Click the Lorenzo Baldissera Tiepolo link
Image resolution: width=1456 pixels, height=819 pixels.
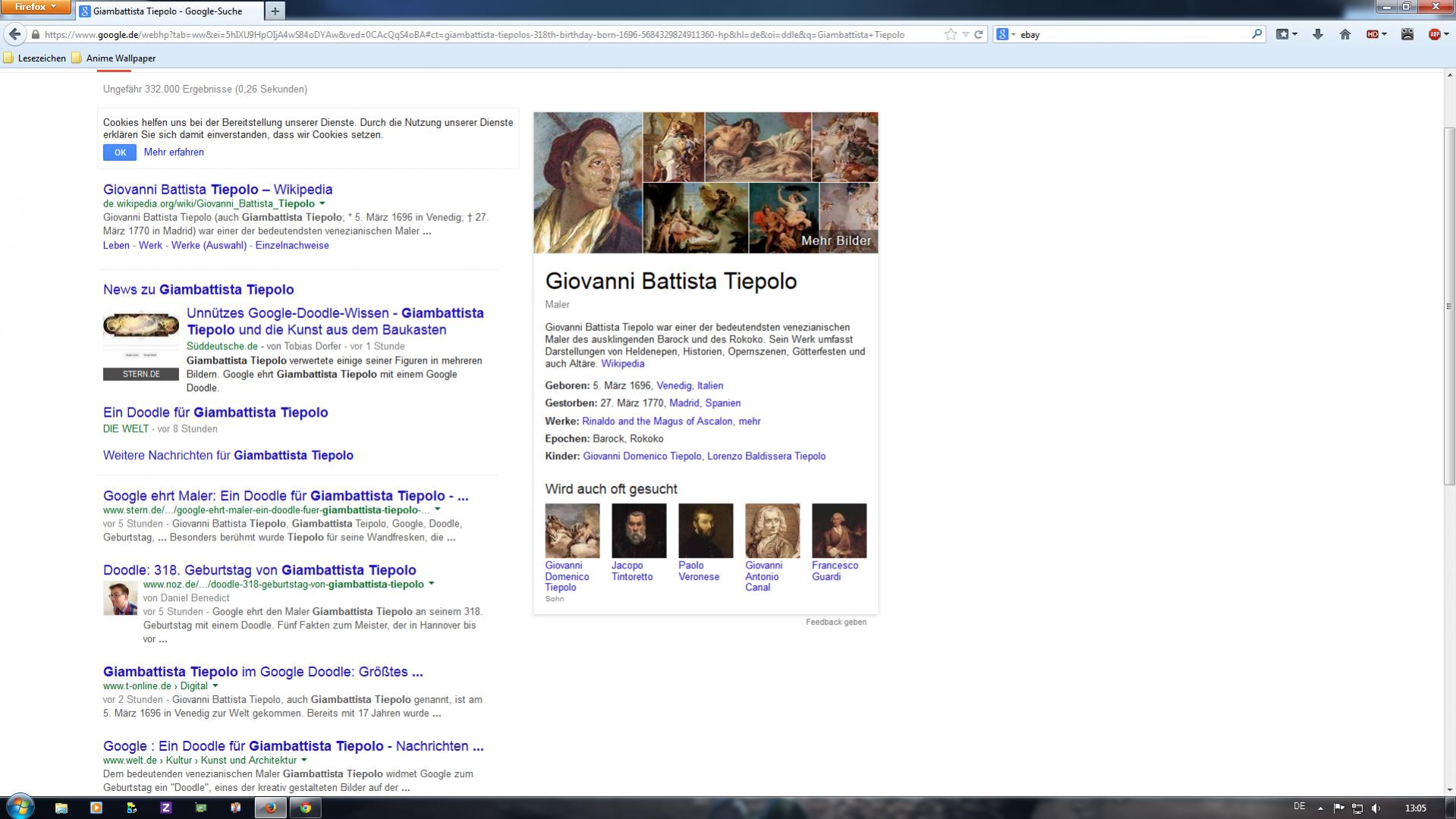tap(766, 456)
